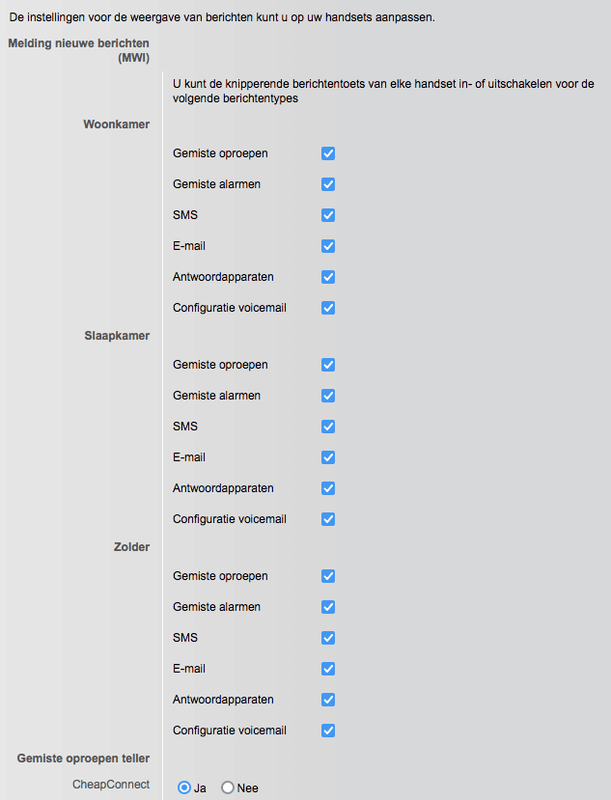Disable Gemiste alarmen for Zolder
The width and height of the screenshot is (611, 800).
[328, 607]
